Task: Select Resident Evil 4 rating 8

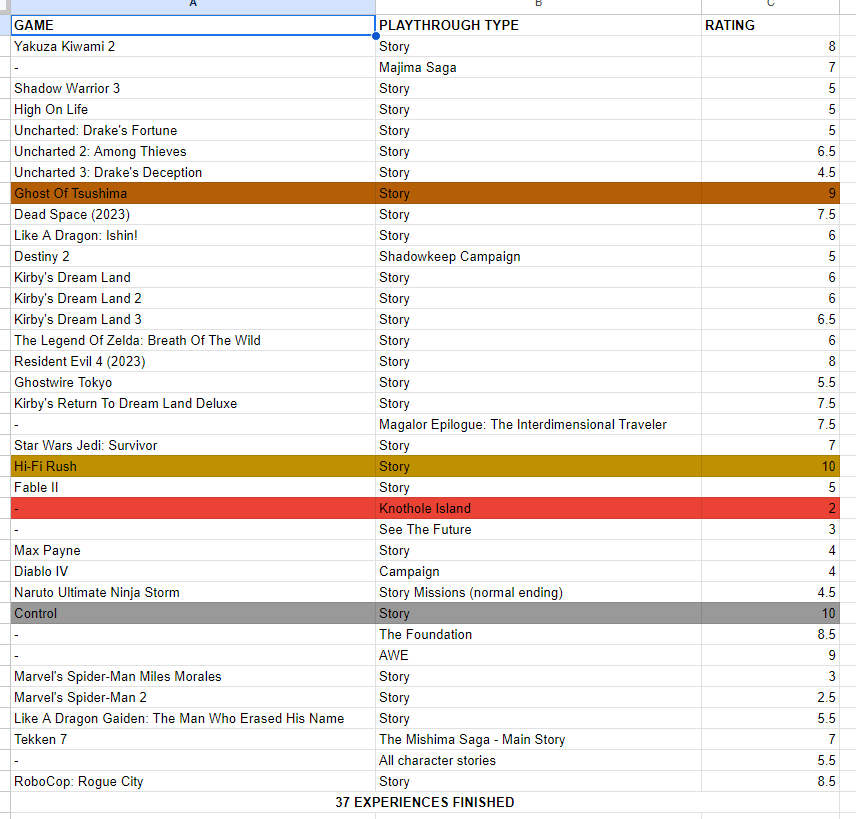Action: tap(770, 361)
